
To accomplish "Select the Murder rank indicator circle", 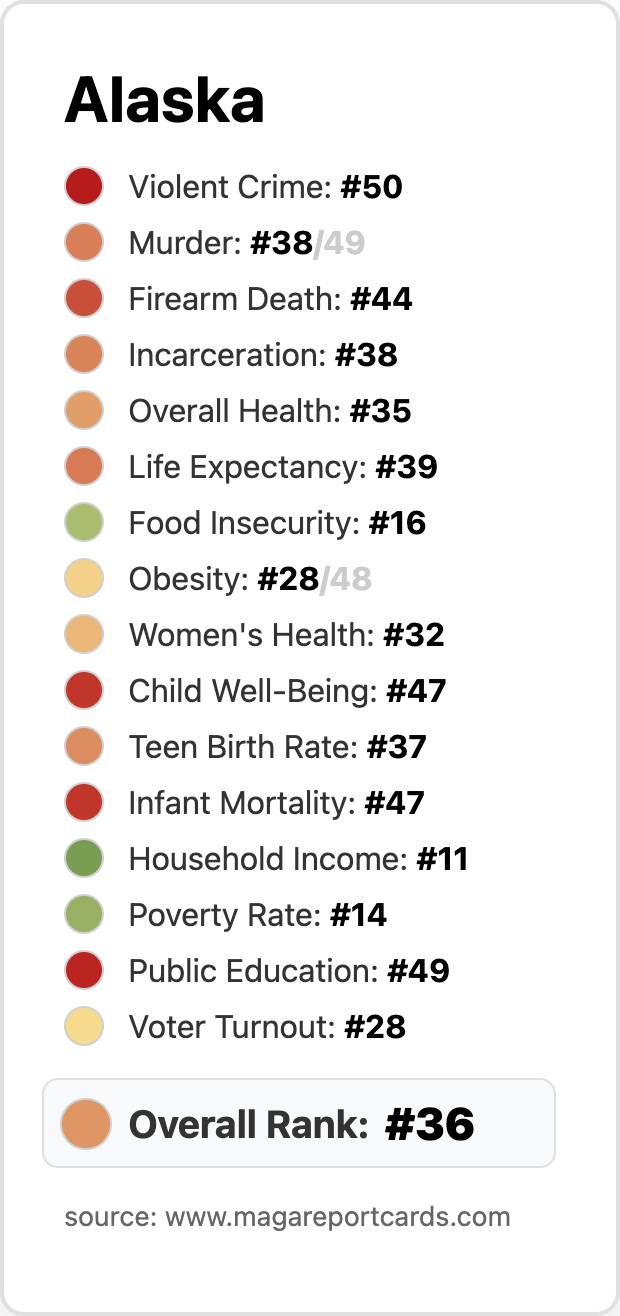I will [85, 243].
